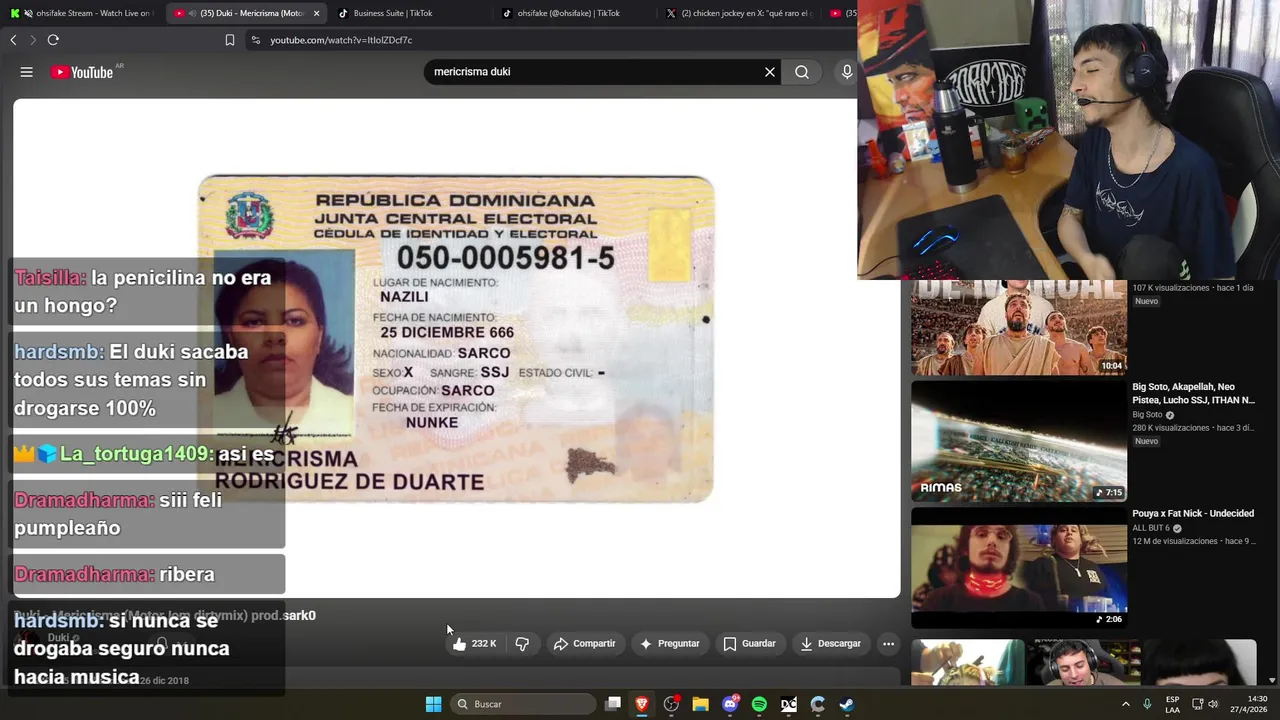Click the Preguntar button
Screen dimensions: 1280x720
click(669, 644)
